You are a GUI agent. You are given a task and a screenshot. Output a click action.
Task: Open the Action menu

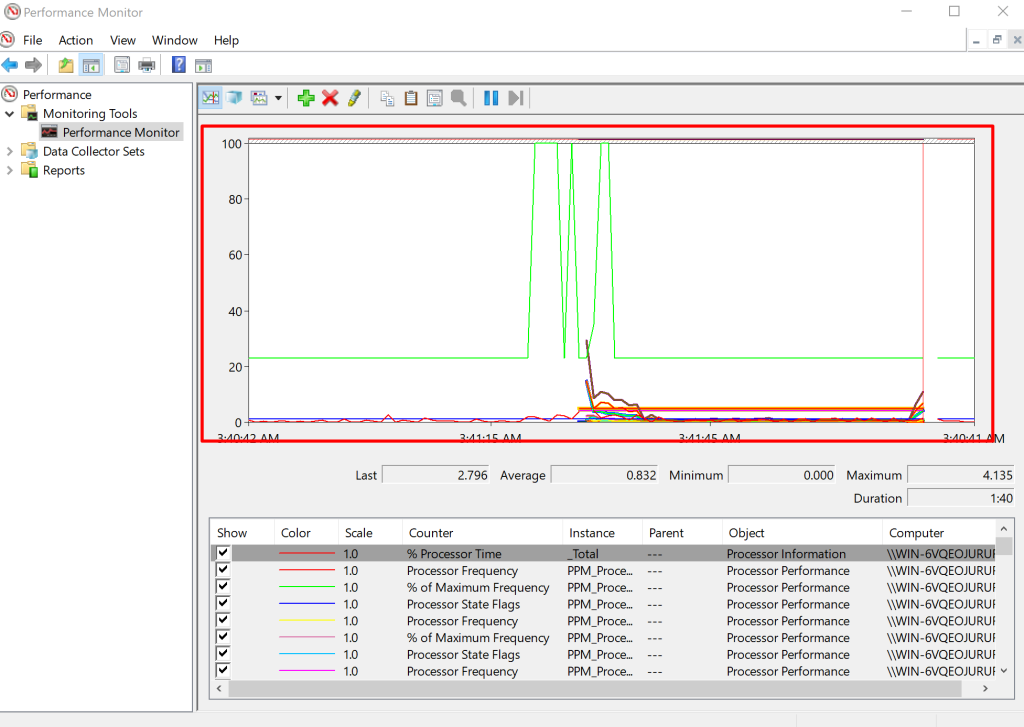(76, 40)
